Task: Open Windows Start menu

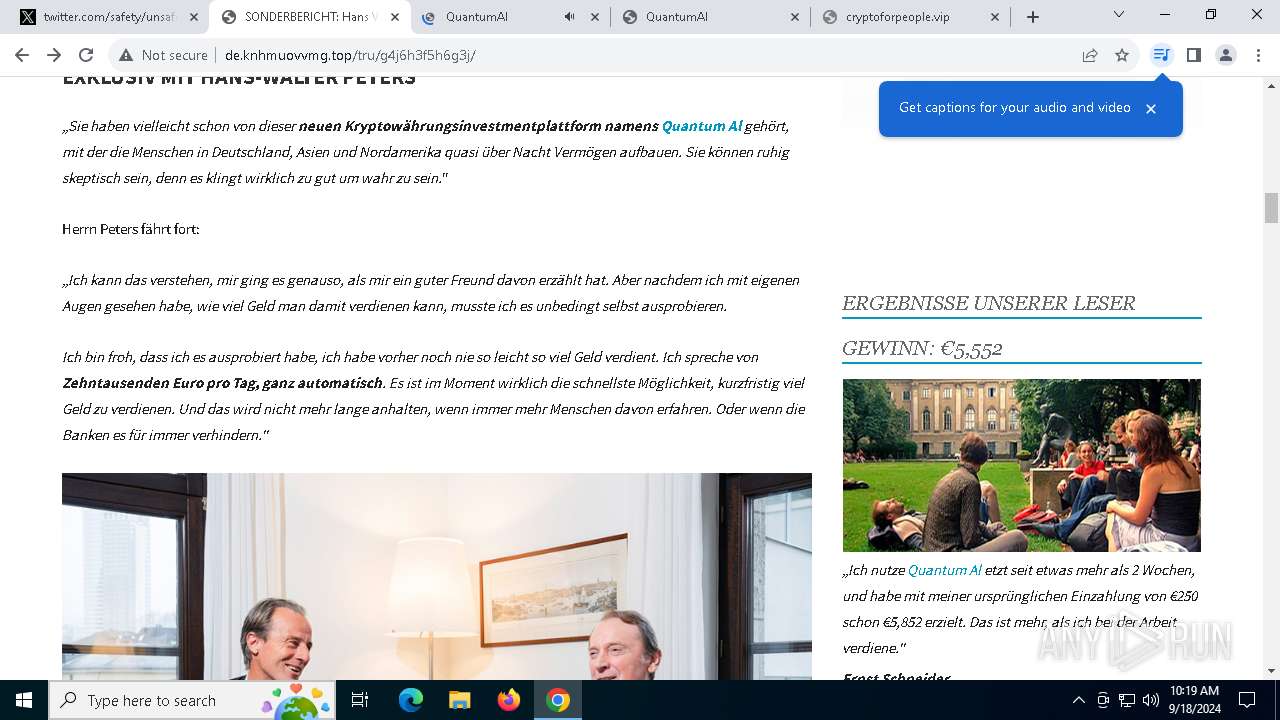Action: 24,700
